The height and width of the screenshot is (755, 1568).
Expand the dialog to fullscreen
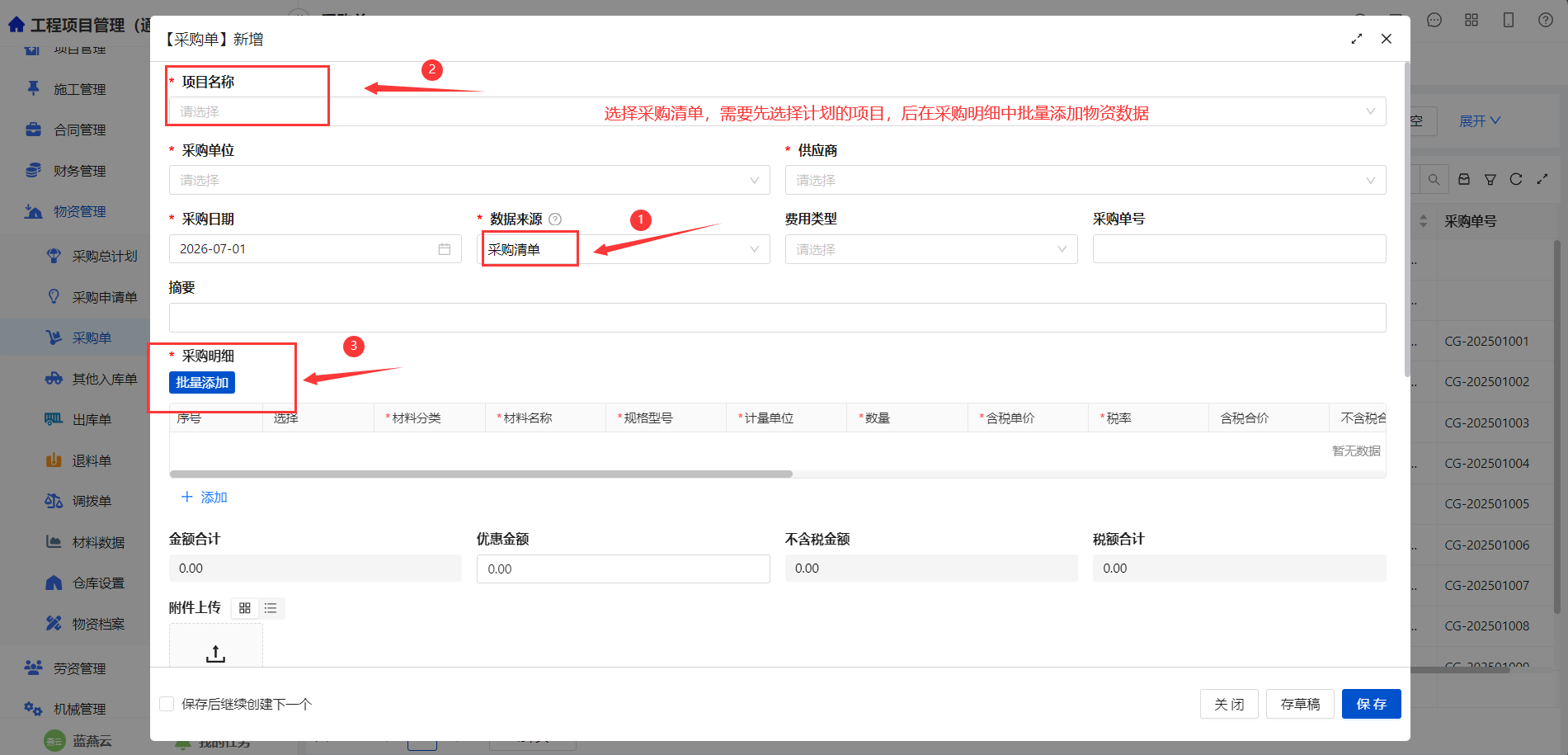1357,39
